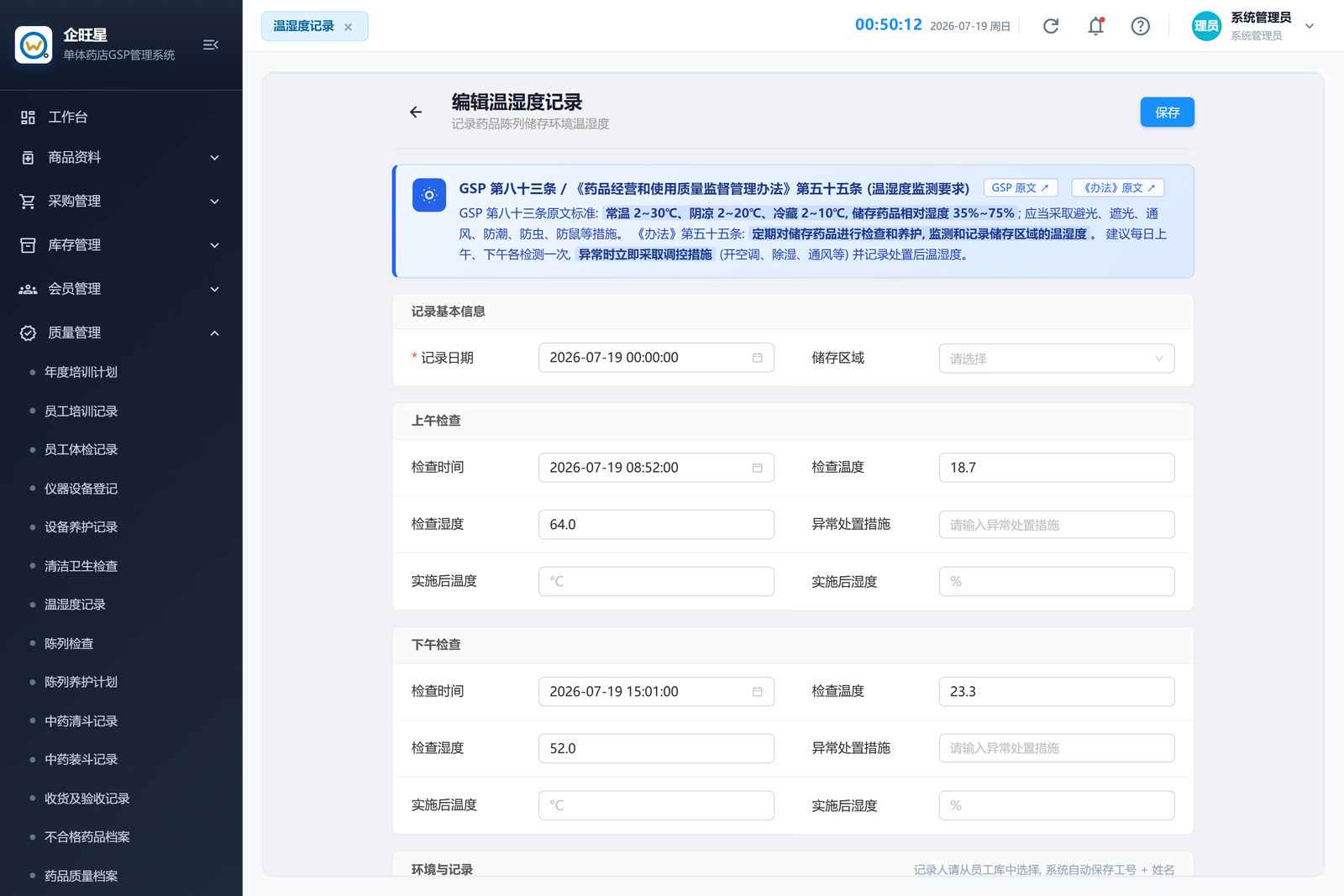Click 上午 检查湿度 field 64.0

(x=656, y=525)
